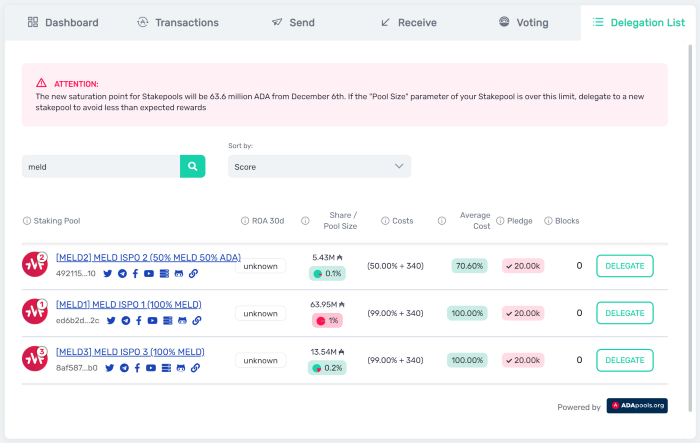Image resolution: width=700 pixels, height=443 pixels.
Task: Go to the Voting tab
Action: click(x=523, y=22)
